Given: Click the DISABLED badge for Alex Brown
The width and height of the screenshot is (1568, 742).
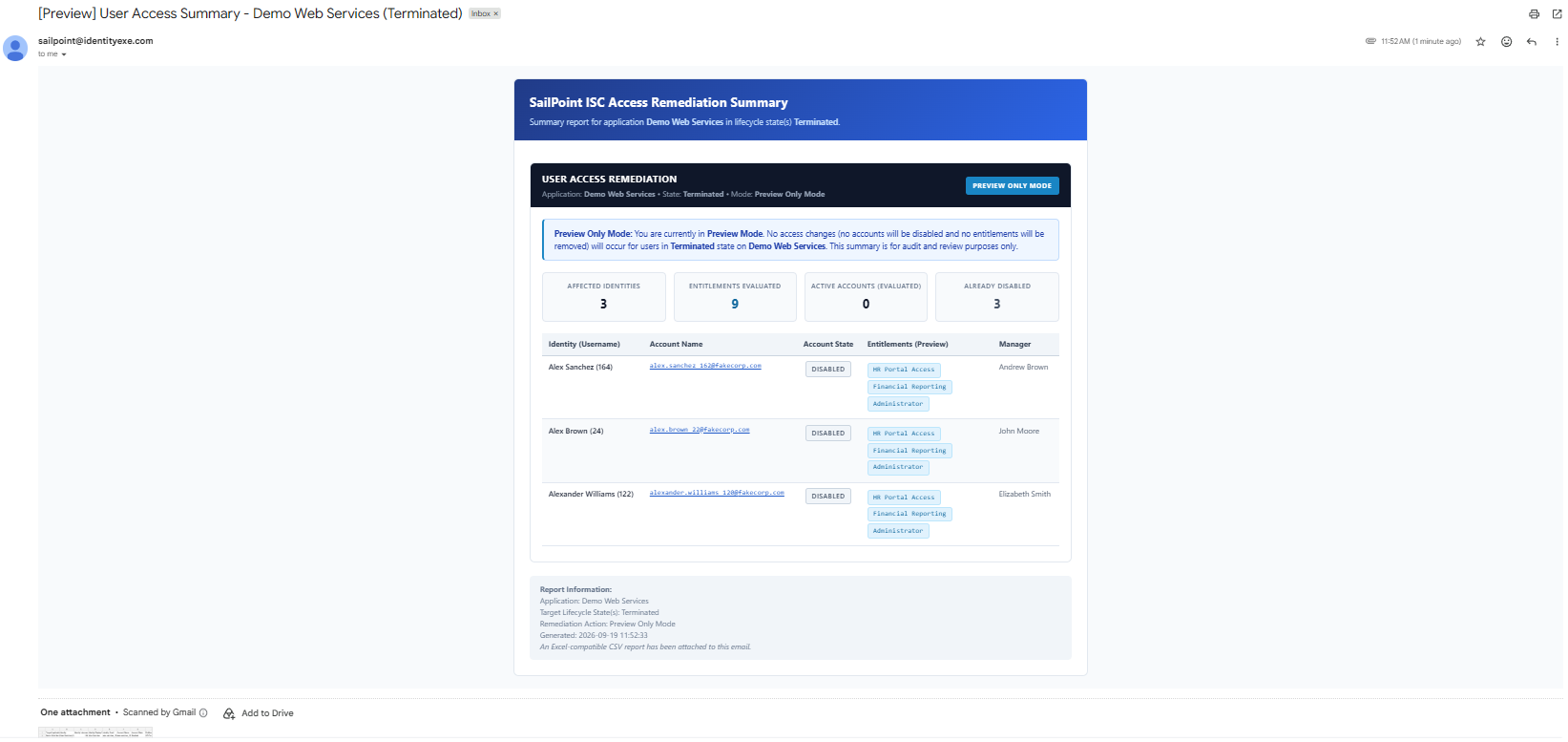Looking at the screenshot, I should (x=828, y=434).
